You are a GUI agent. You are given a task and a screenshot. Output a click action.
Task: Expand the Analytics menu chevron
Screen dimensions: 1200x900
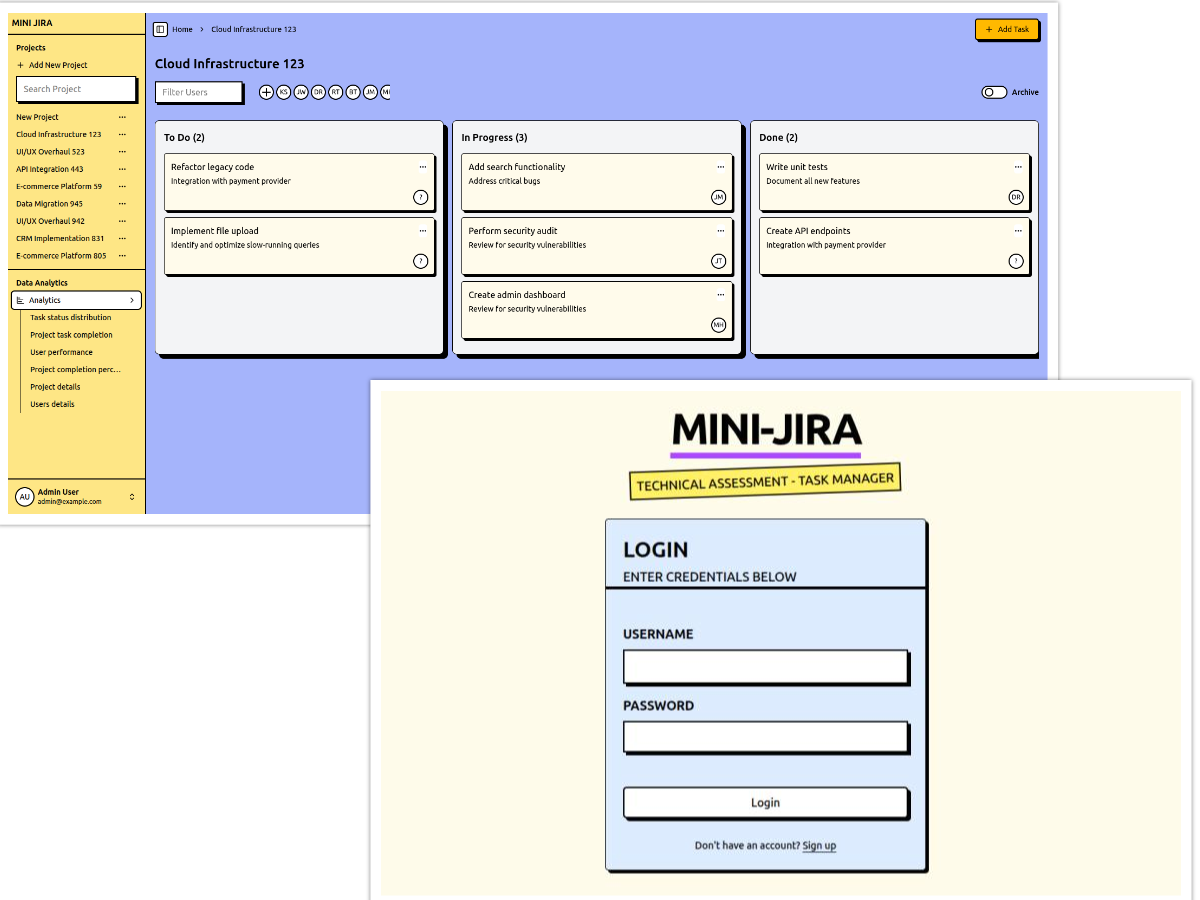tap(132, 299)
